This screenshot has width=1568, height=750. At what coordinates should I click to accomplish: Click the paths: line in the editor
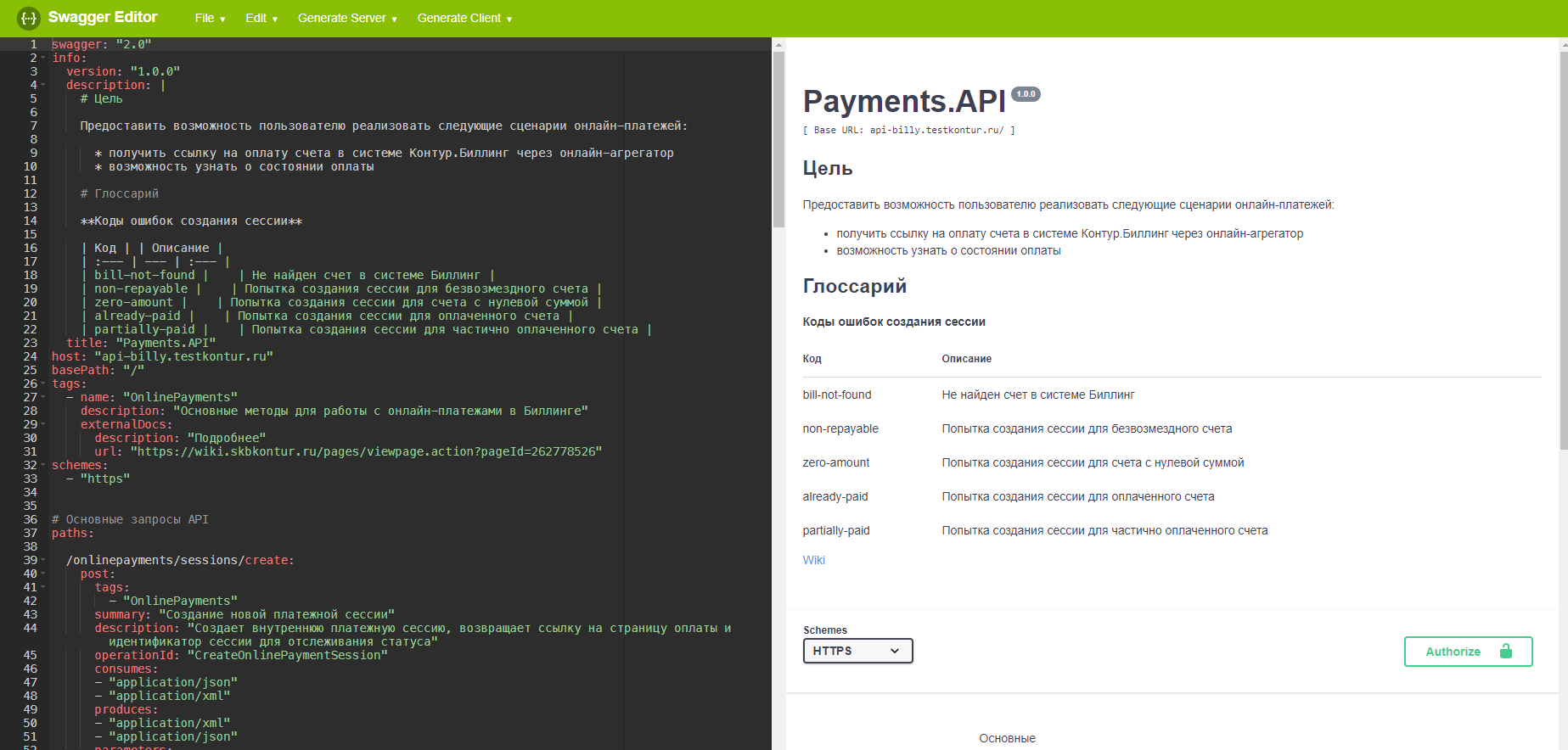[73, 533]
